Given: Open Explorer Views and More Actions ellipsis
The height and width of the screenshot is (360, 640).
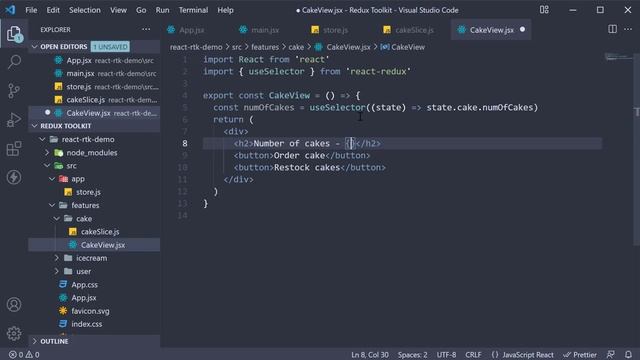Looking at the screenshot, I should (x=146, y=29).
